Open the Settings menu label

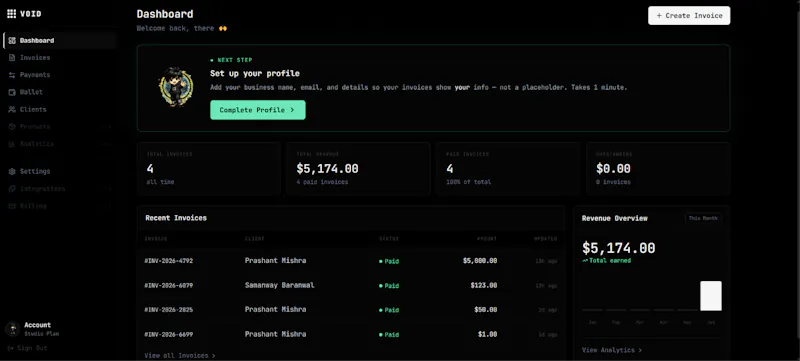[x=35, y=171]
